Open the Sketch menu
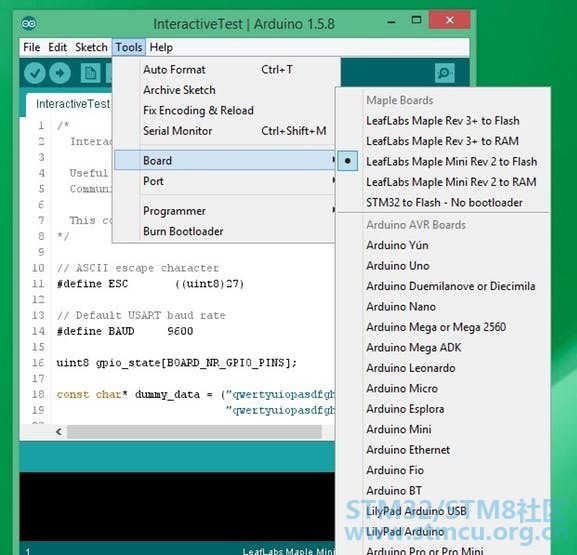577x555 pixels. click(x=91, y=47)
